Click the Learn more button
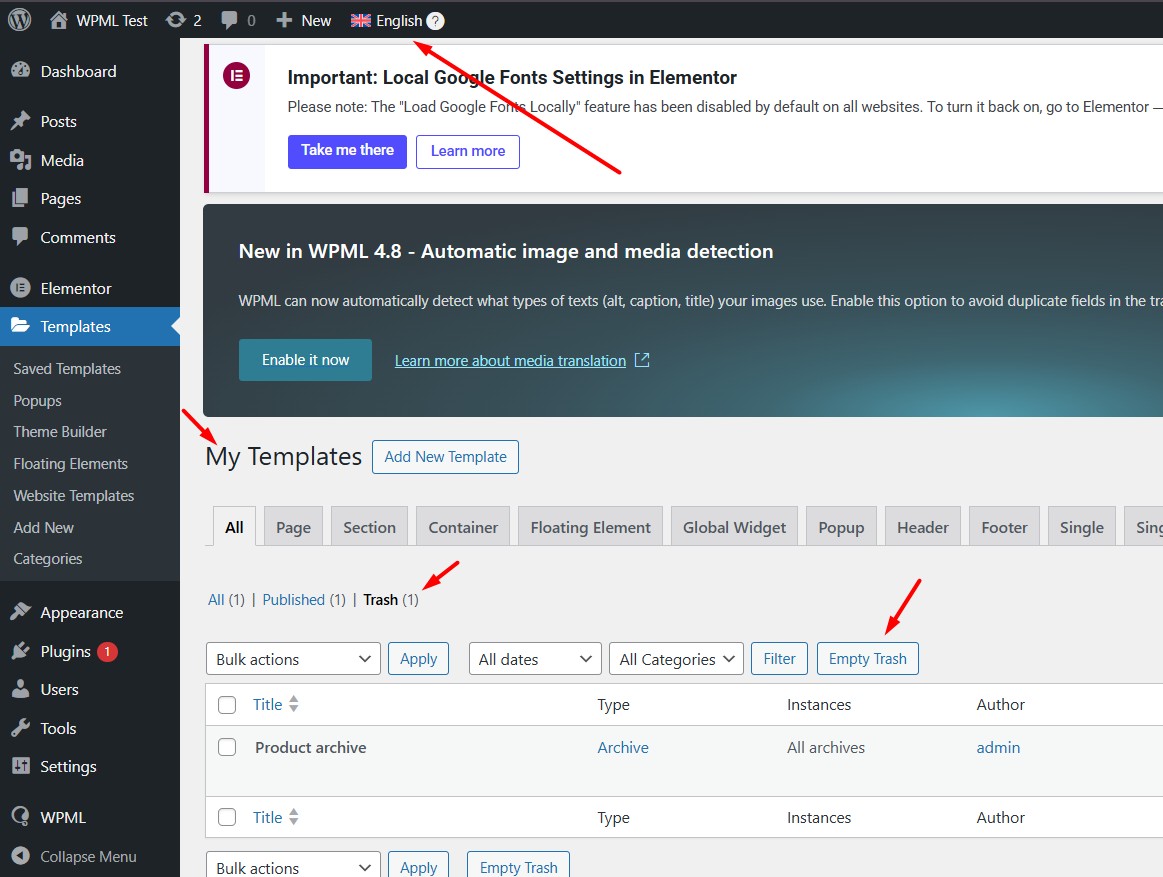Image resolution: width=1163 pixels, height=877 pixels. 468,151
